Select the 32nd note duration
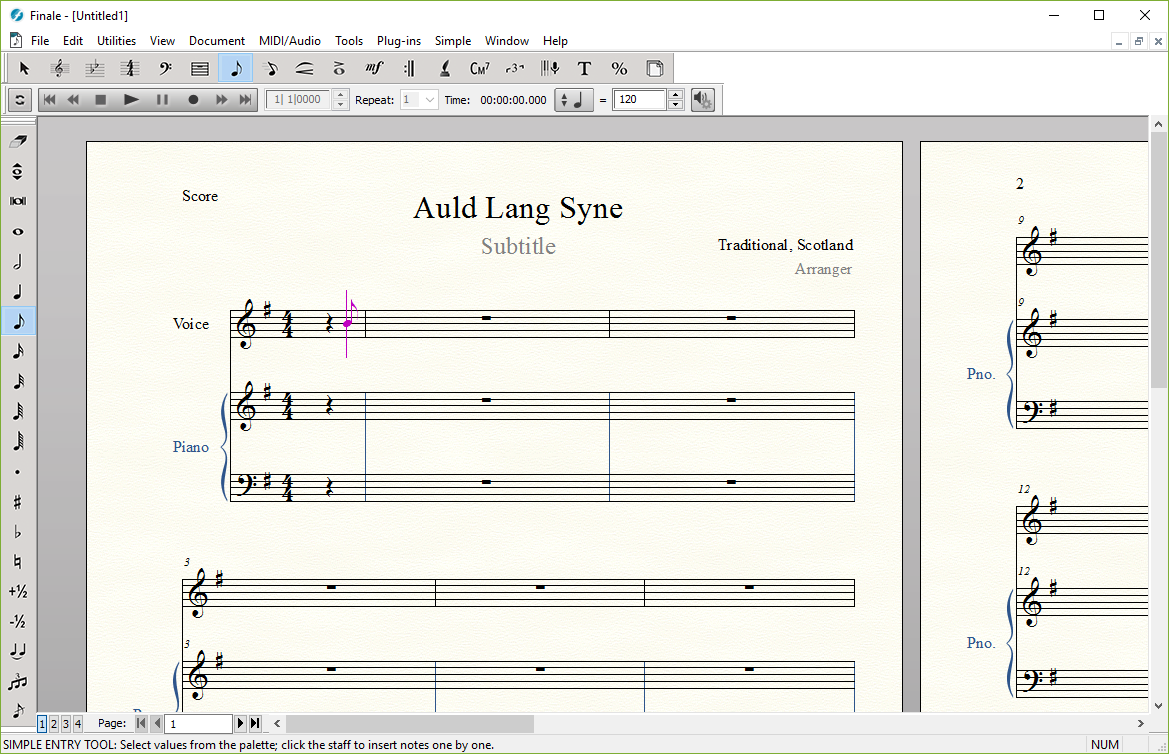 click(18, 381)
